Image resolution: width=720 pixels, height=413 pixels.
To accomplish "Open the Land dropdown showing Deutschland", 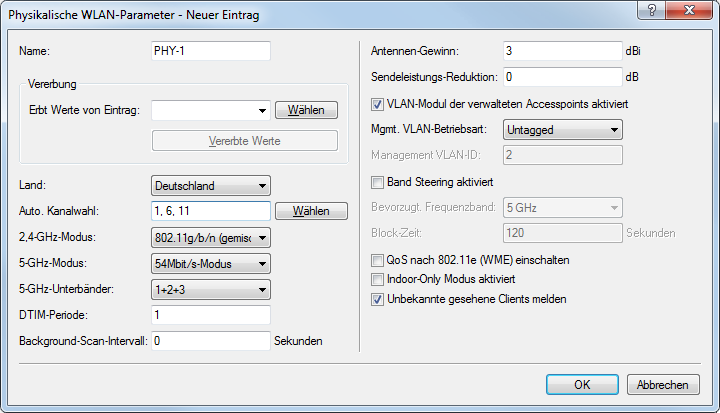I will click(x=211, y=185).
